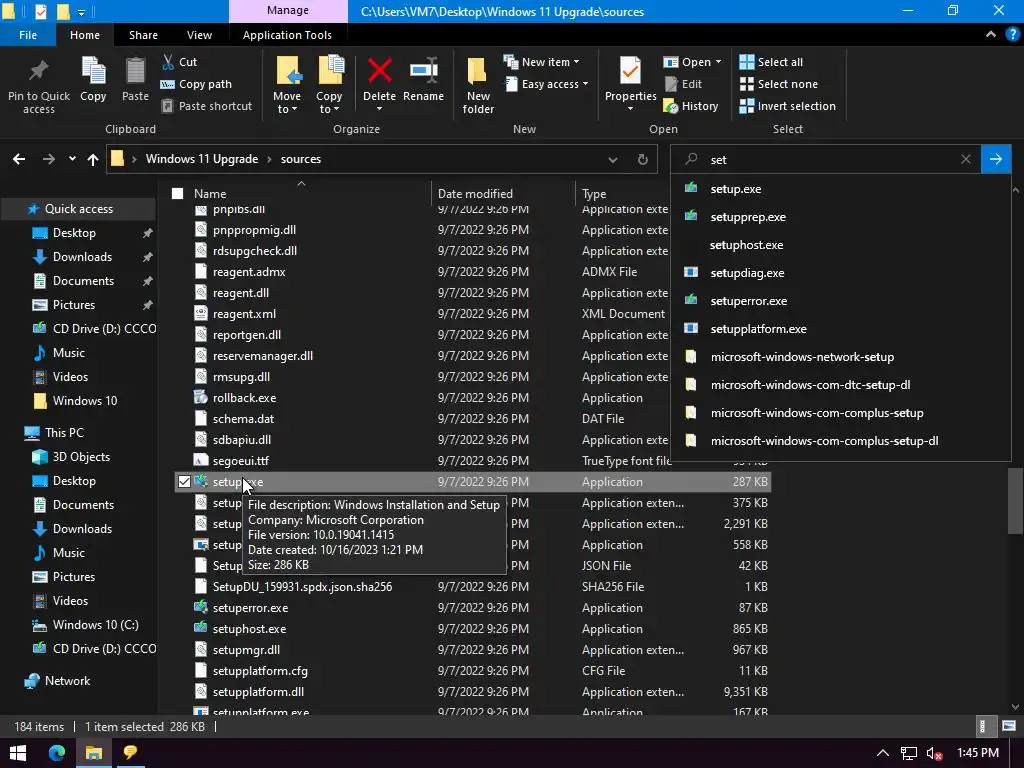The height and width of the screenshot is (768, 1024).
Task: Collapse the ribbon with chevron
Action: tap(991, 35)
